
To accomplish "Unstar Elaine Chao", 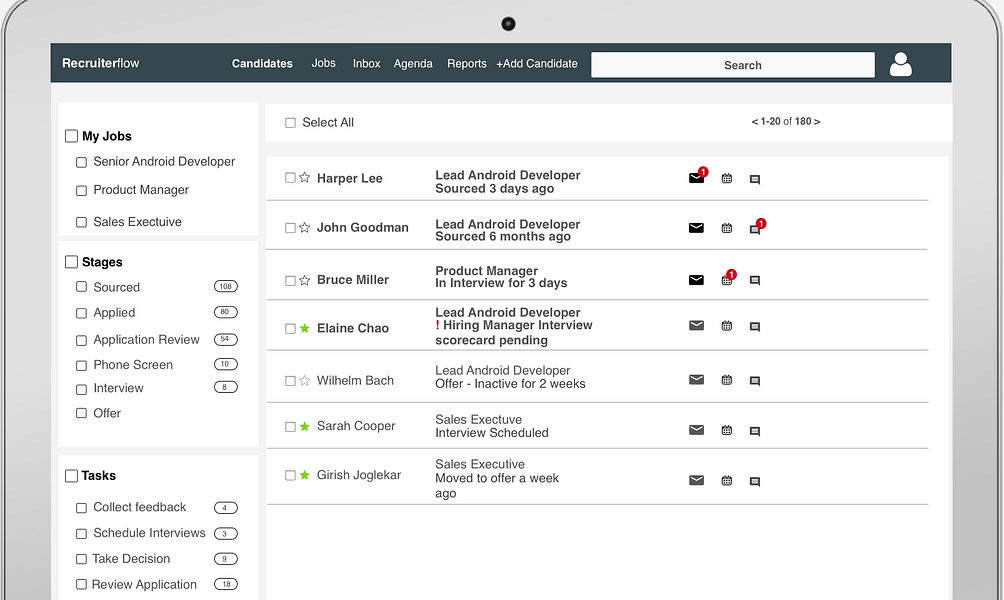I will [x=305, y=328].
